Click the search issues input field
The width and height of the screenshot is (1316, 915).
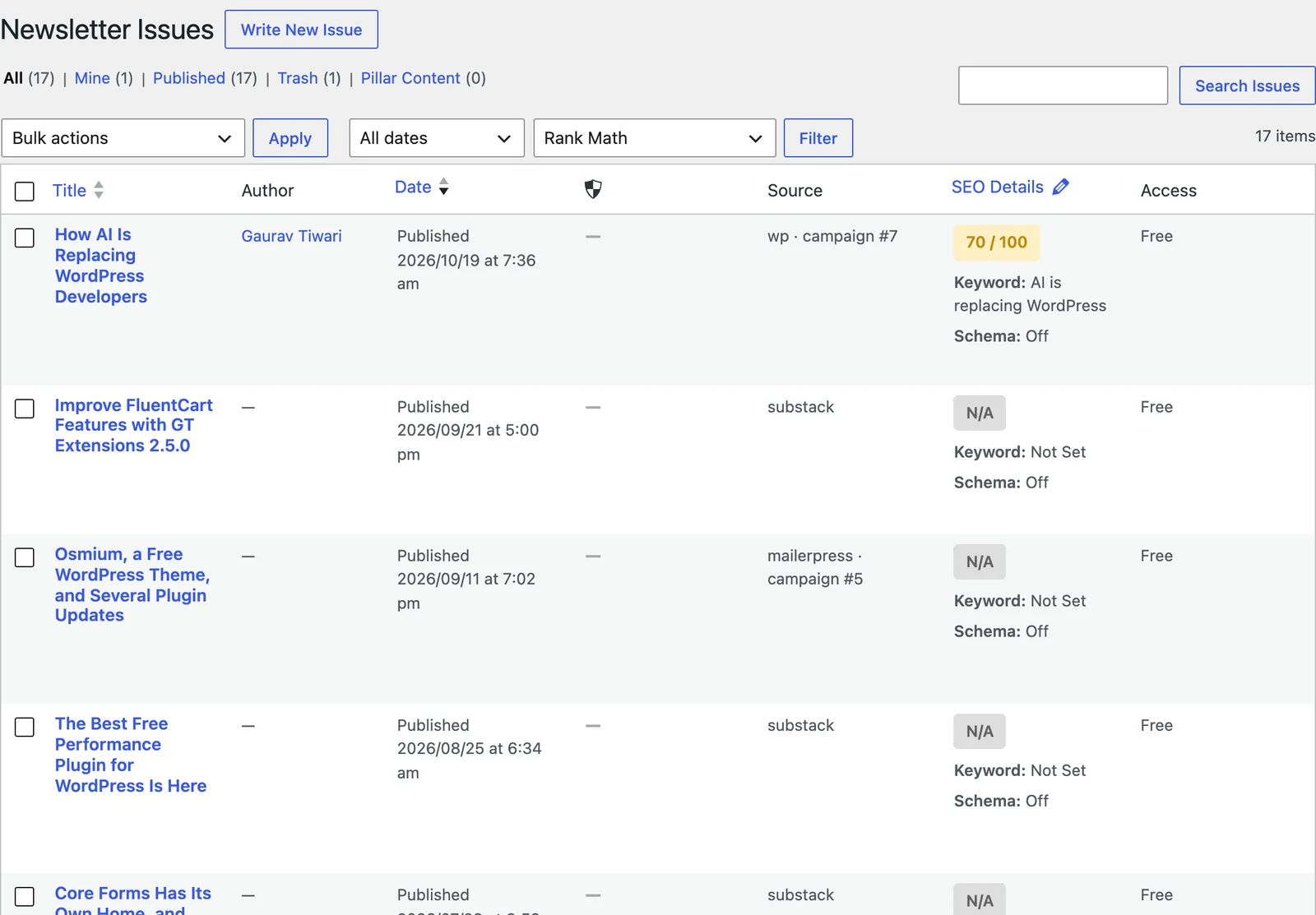1063,85
